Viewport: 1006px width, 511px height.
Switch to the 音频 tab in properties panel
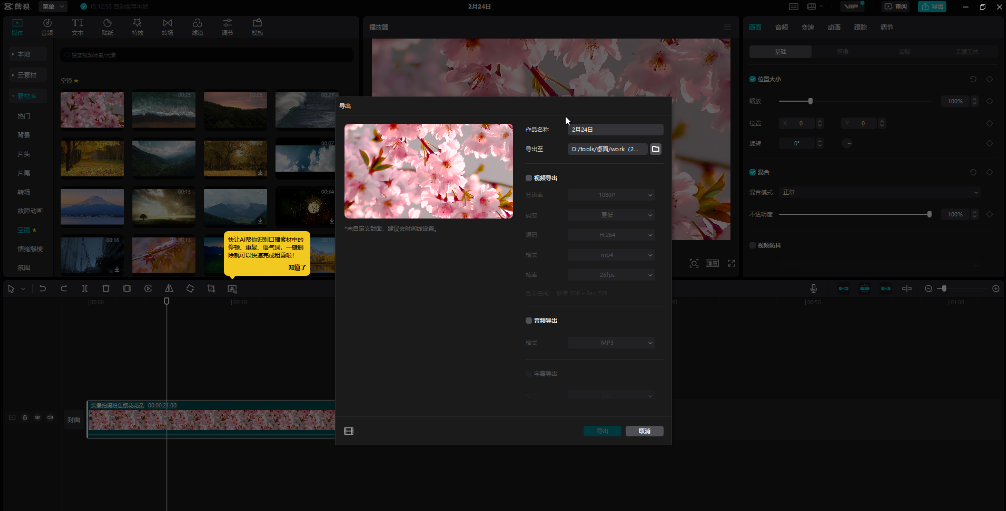click(x=781, y=27)
